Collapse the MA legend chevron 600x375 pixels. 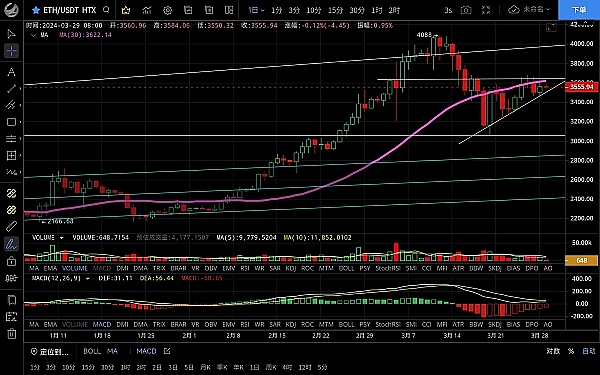(x=33, y=35)
